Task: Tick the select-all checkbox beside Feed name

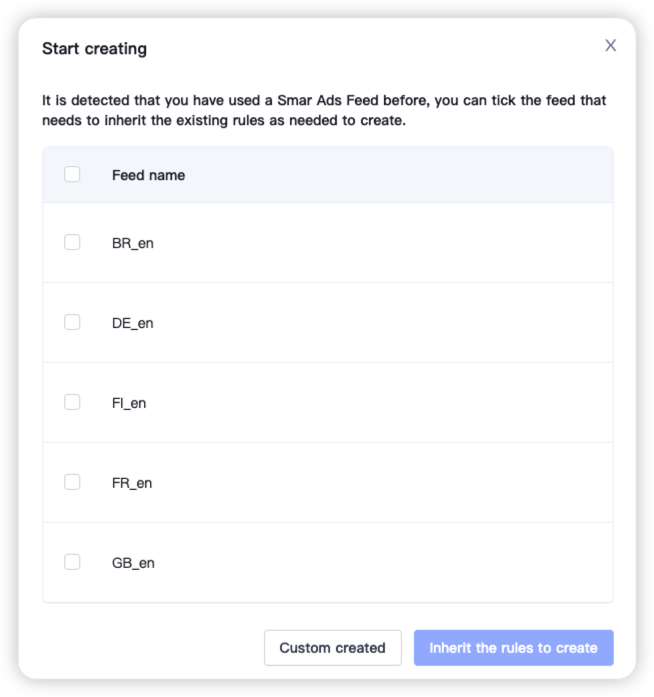Action: (x=72, y=174)
